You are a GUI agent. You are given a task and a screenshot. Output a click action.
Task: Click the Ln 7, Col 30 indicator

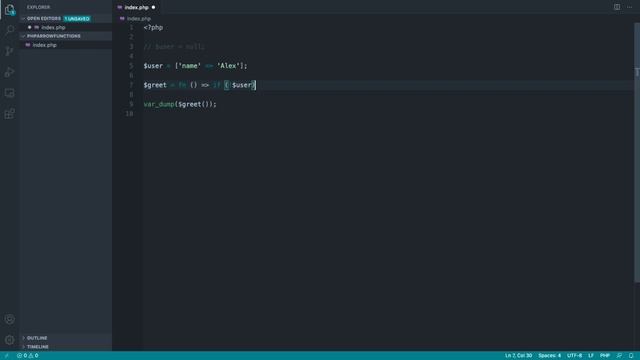(518, 356)
